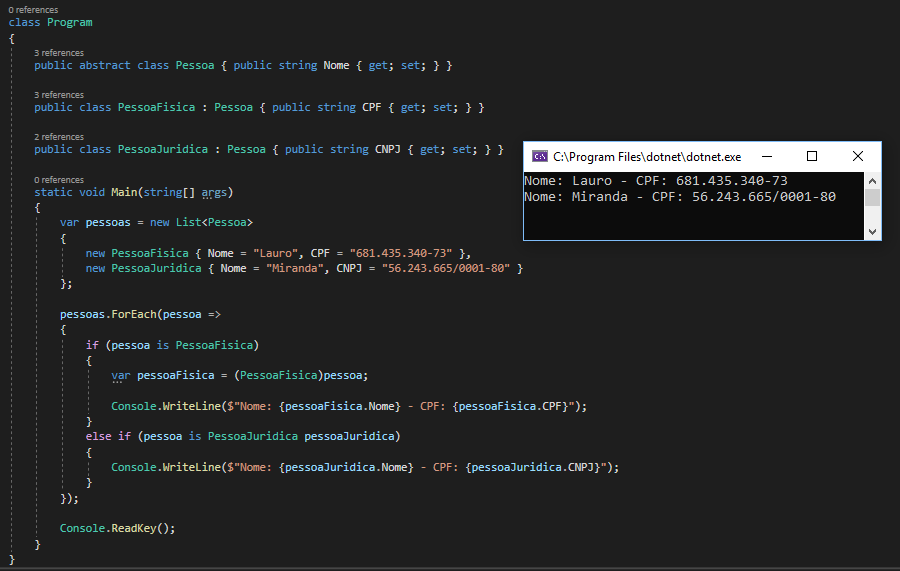
Task: Click the 'pessoaFisica' variable in var assignment
Action: [175, 375]
